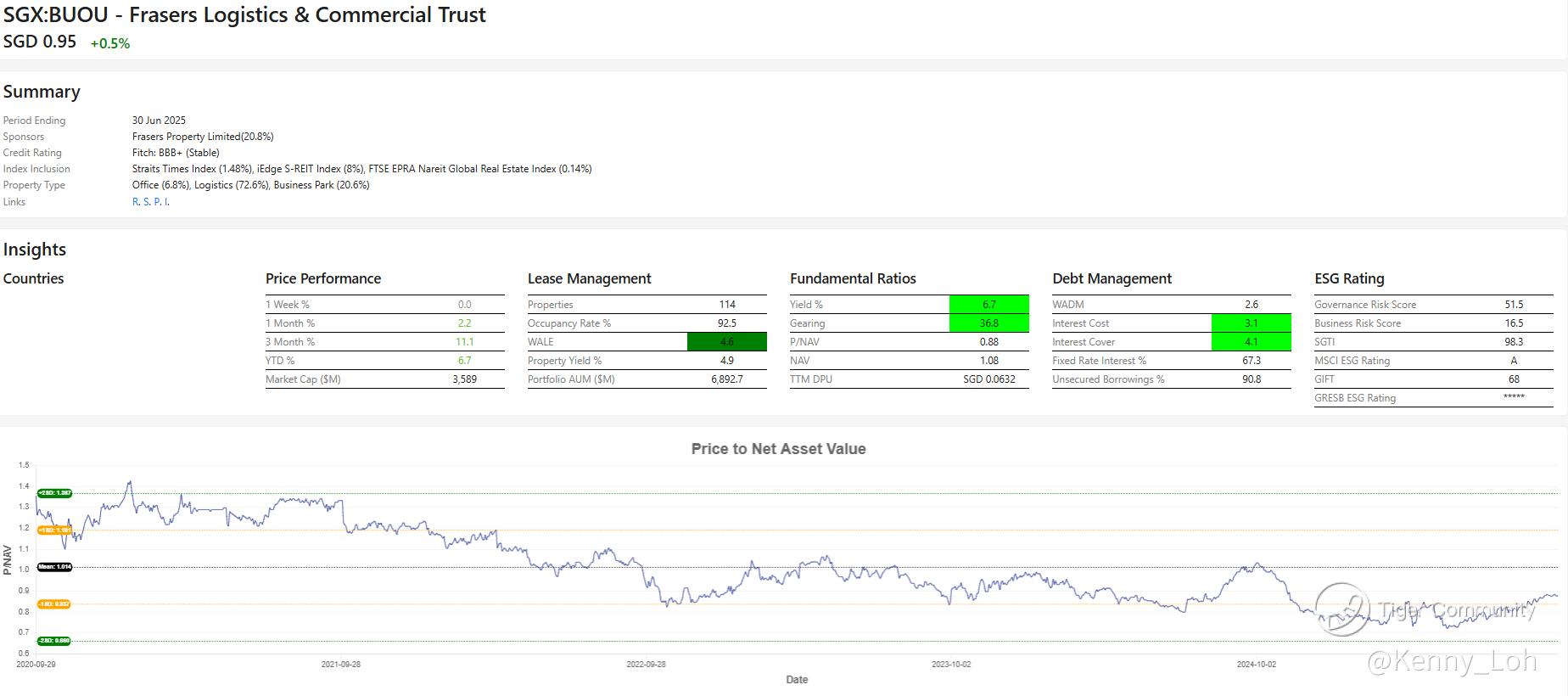
Task: Click the GRESB ESG Rating stars value
Action: (x=1514, y=397)
